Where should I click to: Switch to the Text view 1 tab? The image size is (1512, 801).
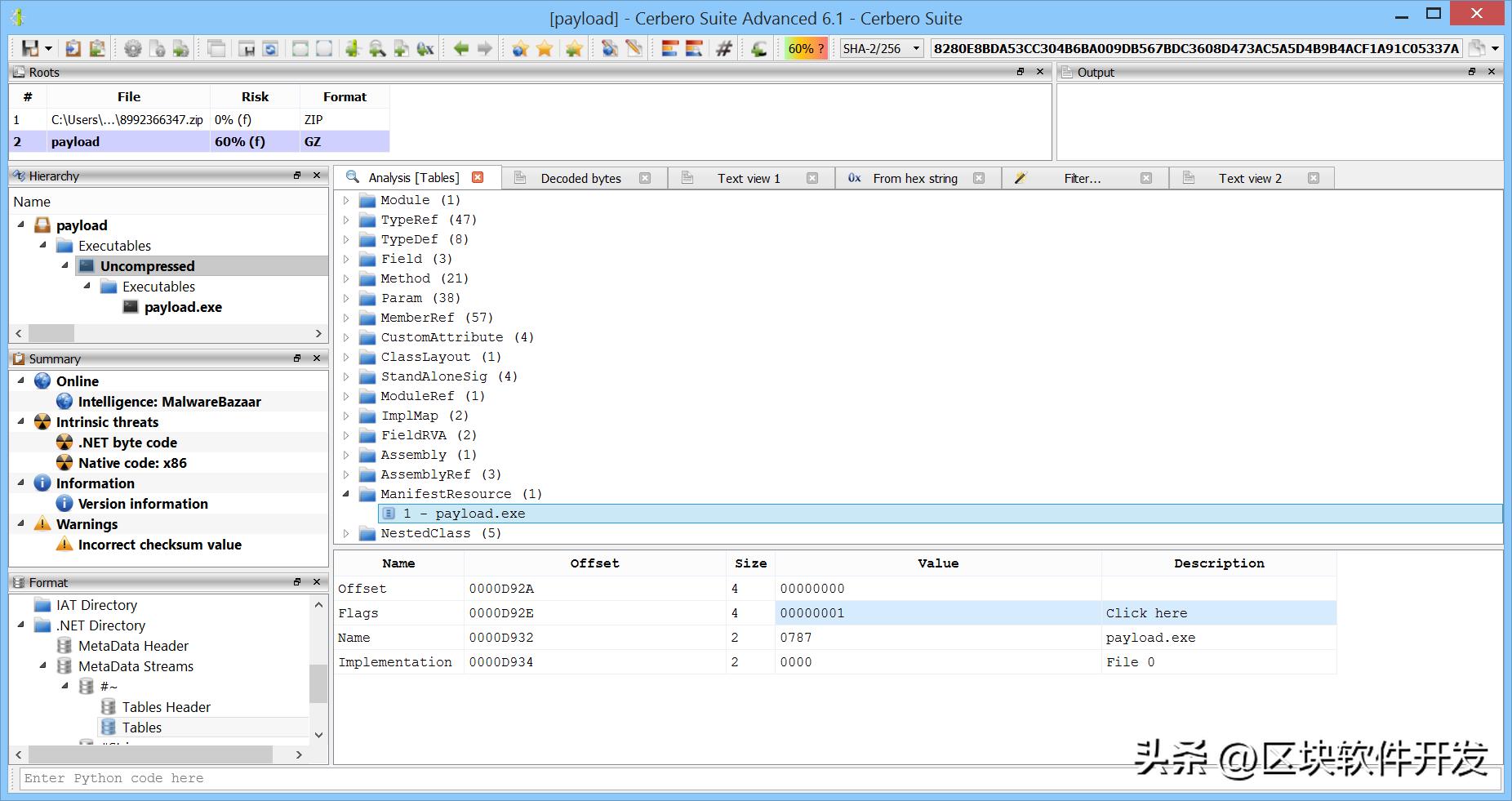(749, 178)
